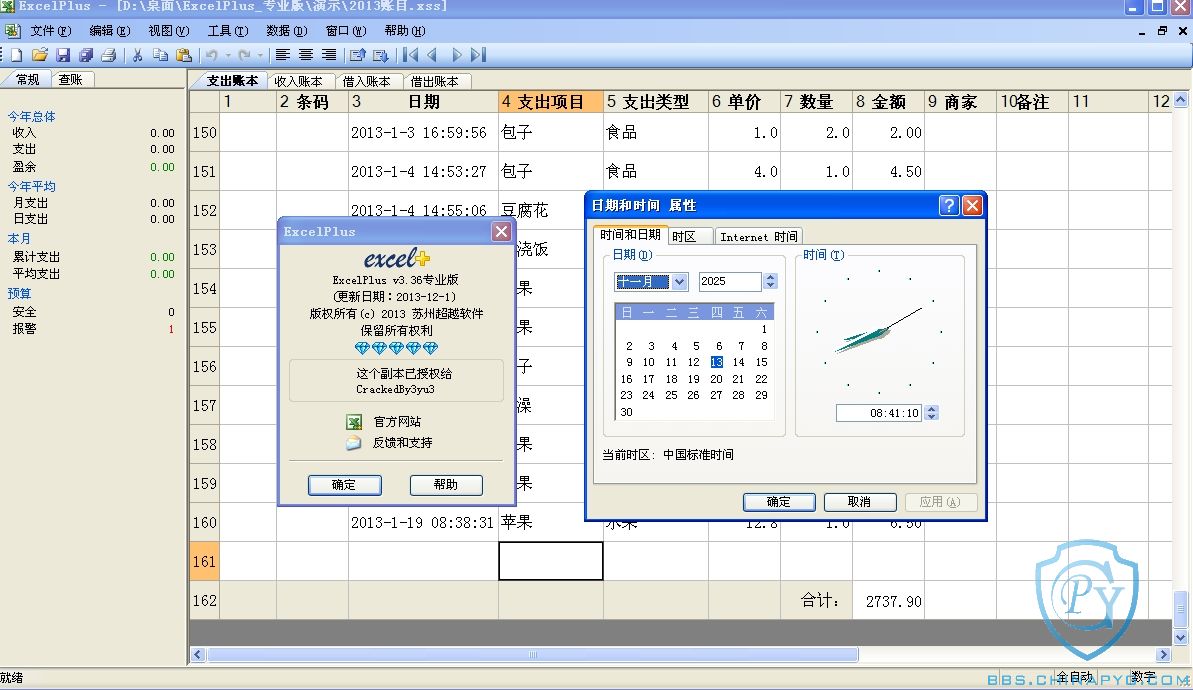Click the total cell showing 2737.90
This screenshot has height=690, width=1193.
point(889,600)
